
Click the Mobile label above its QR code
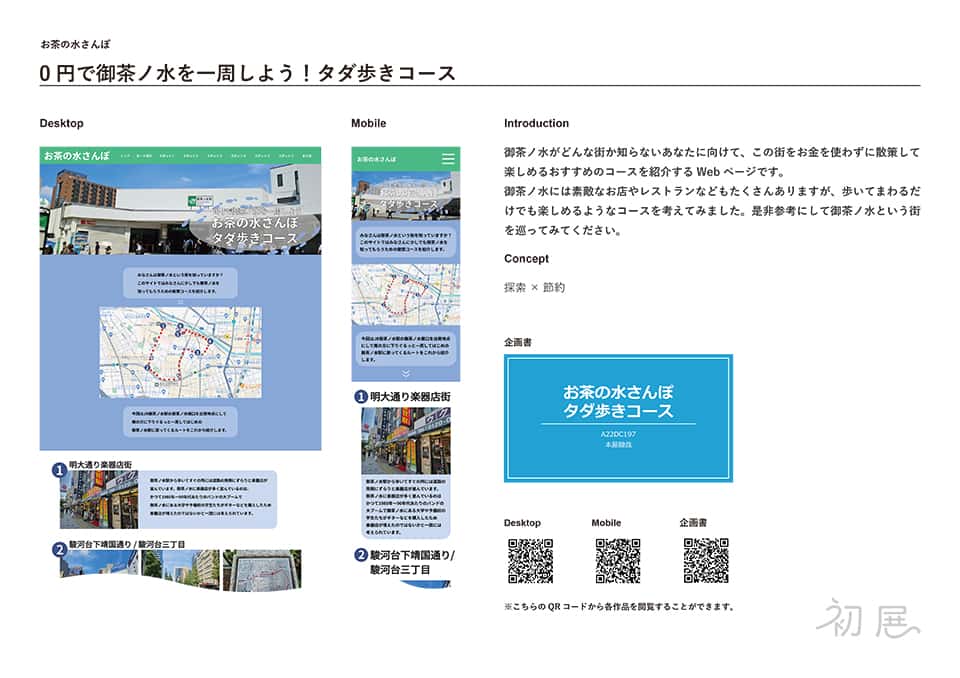tap(606, 522)
